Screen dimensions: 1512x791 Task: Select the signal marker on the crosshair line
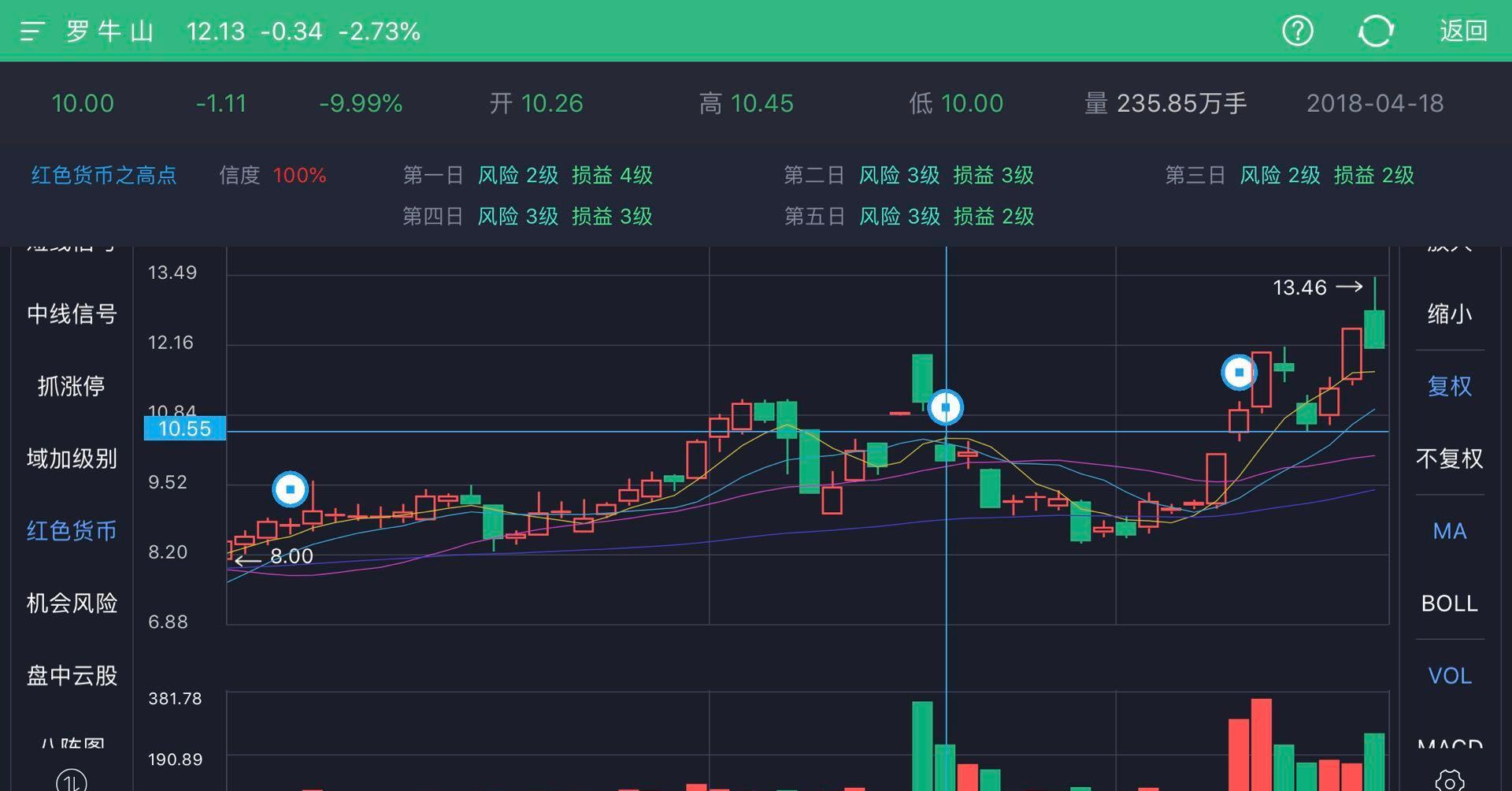coord(945,407)
